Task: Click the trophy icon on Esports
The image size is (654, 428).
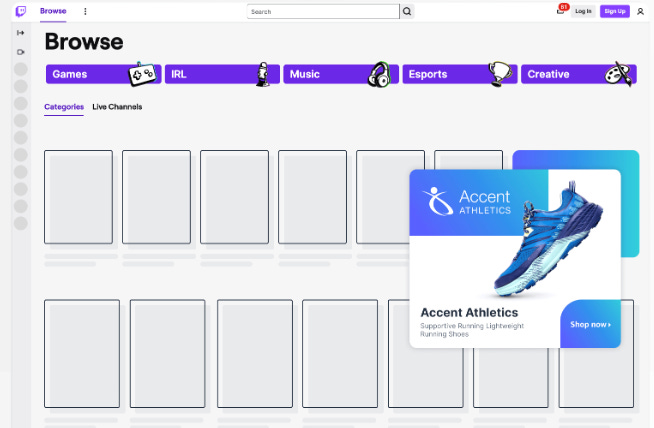Action: (500, 74)
